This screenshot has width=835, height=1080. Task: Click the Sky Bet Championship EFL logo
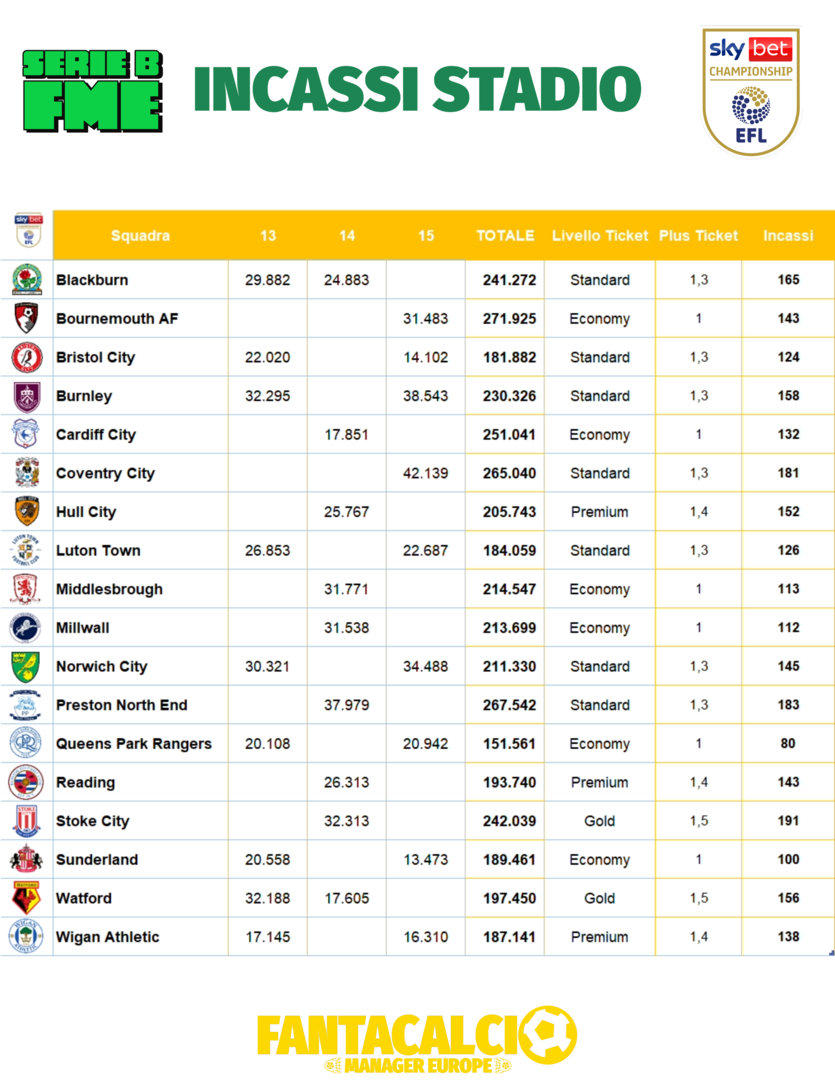(x=750, y=90)
